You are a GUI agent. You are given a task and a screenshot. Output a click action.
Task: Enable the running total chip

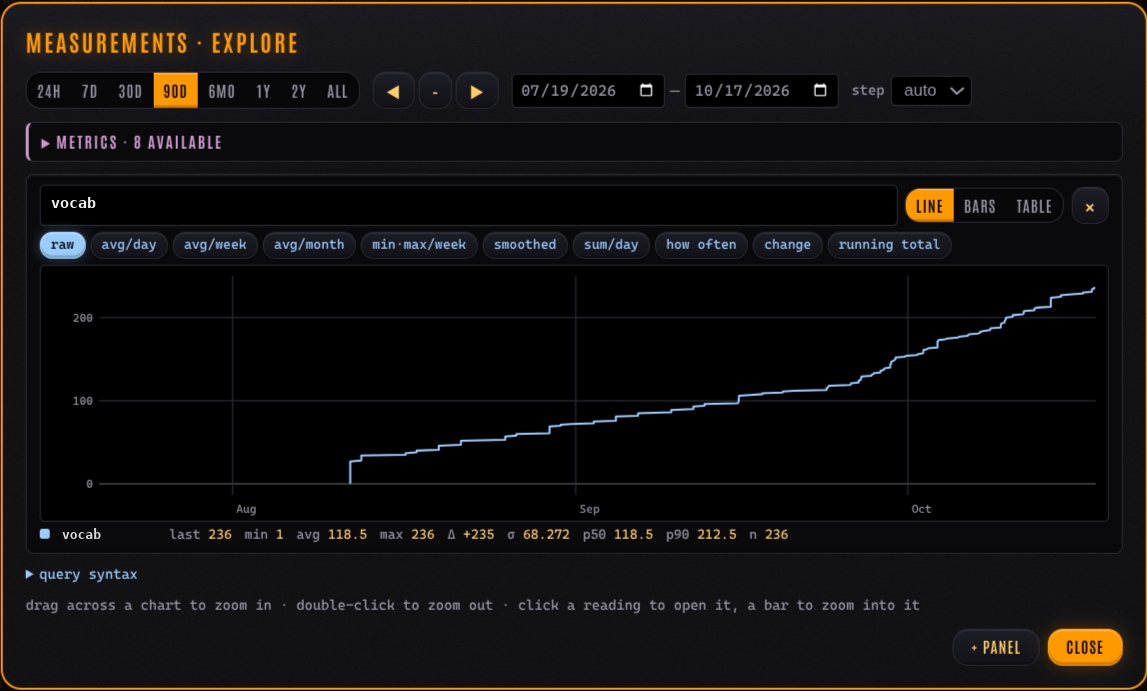(890, 245)
